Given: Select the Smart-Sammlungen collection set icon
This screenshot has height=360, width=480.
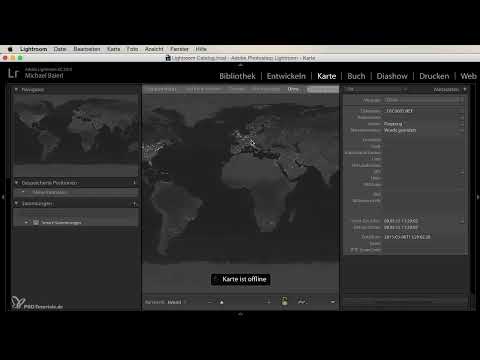Looking at the screenshot, I should pyautogui.click(x=36, y=222).
